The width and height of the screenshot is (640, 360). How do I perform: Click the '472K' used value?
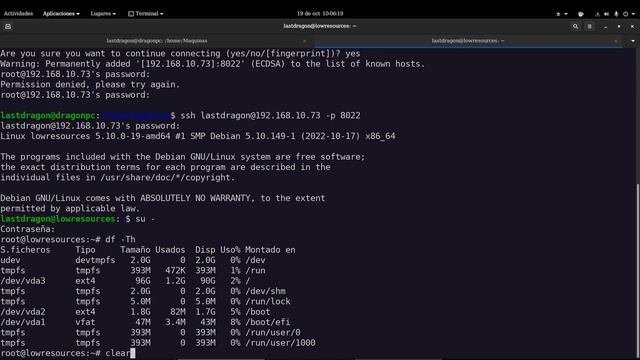click(x=175, y=270)
